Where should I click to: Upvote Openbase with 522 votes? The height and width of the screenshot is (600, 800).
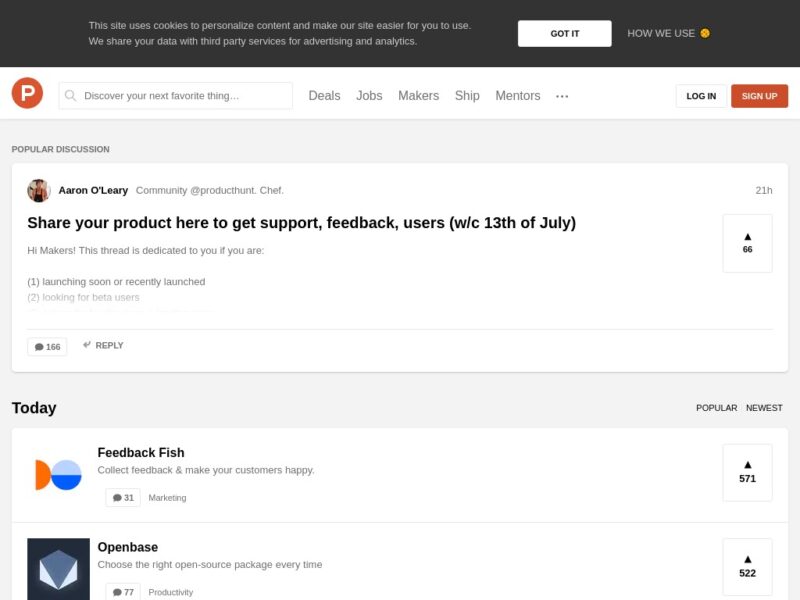coord(747,567)
